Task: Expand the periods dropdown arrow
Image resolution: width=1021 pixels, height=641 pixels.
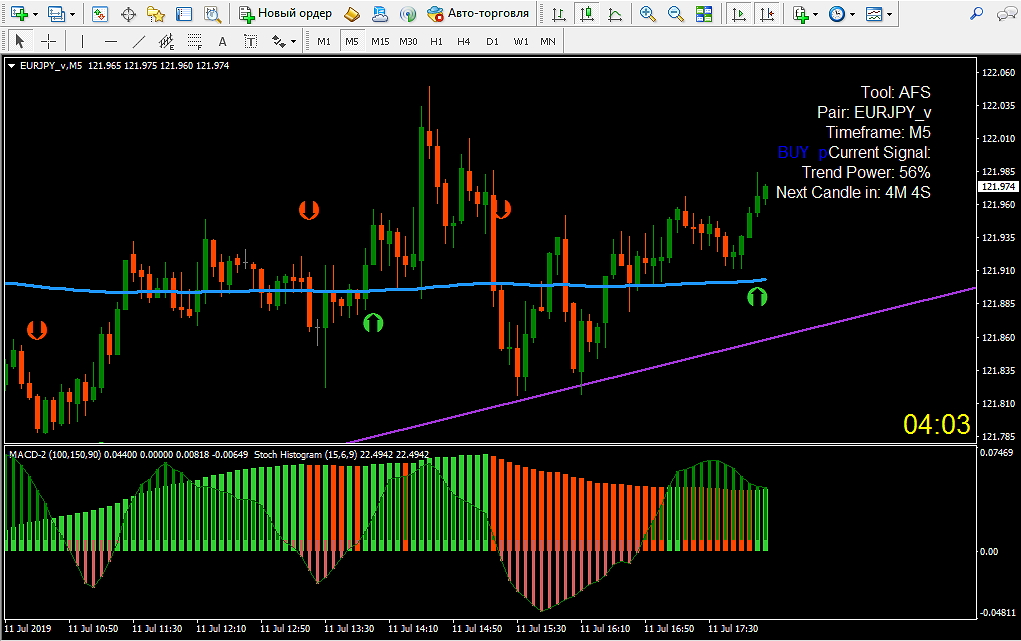Action: click(852, 14)
